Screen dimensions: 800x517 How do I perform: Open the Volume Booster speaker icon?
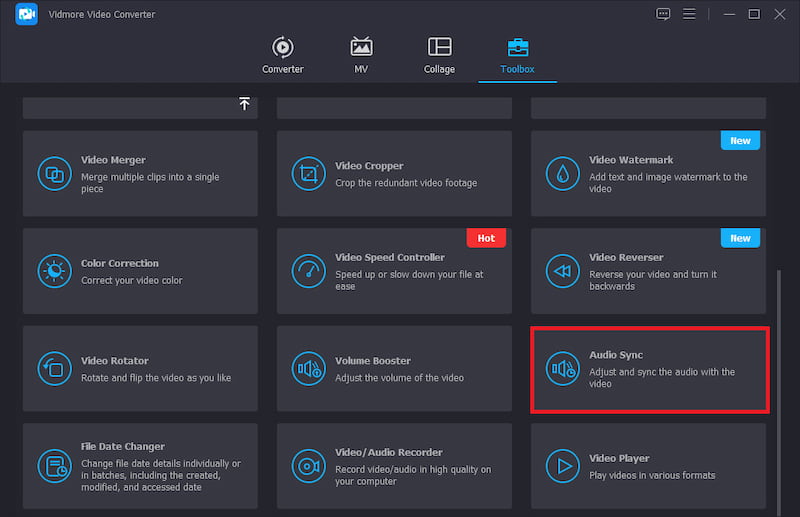click(309, 369)
